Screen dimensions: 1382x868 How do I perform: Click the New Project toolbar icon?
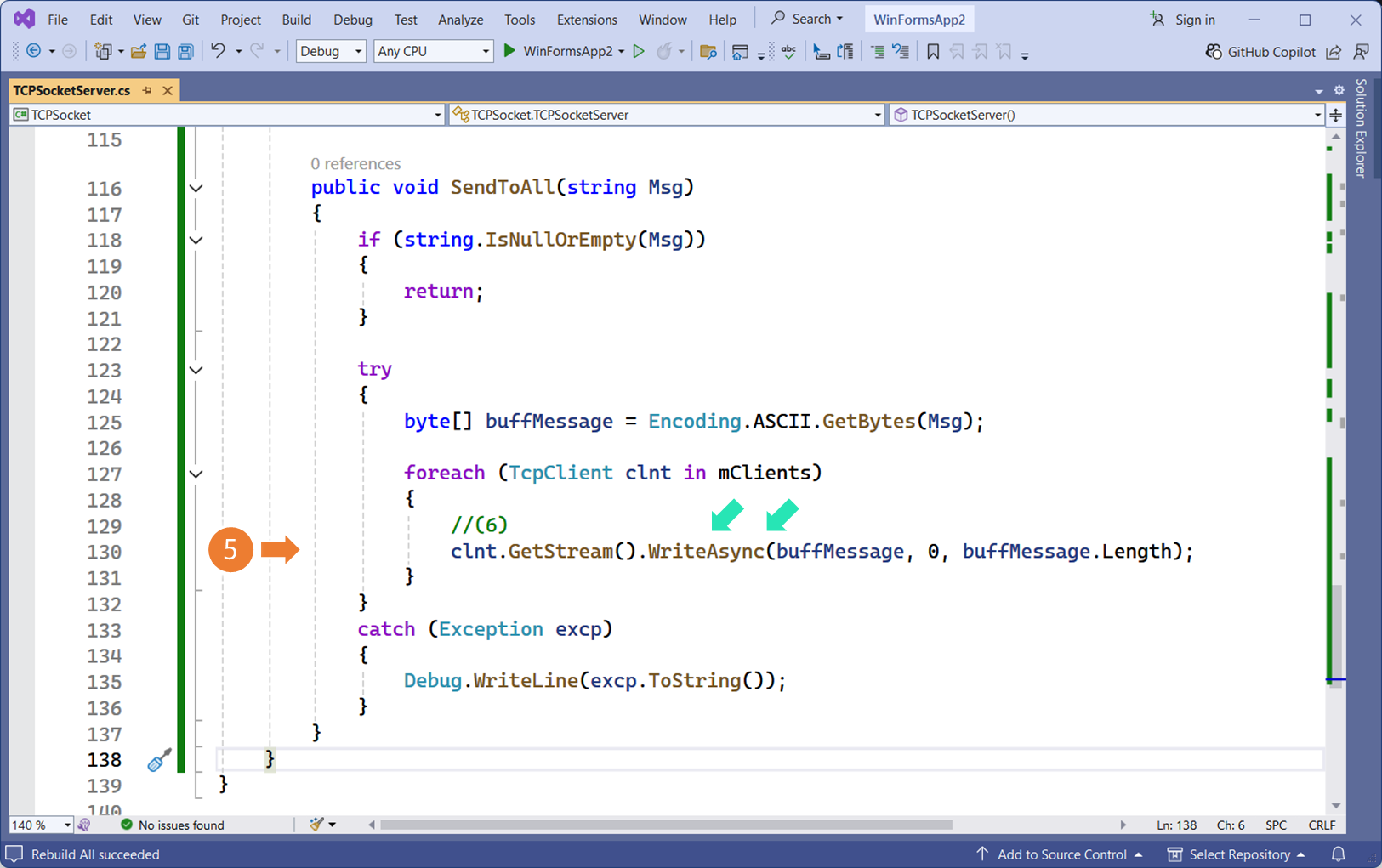tap(103, 51)
